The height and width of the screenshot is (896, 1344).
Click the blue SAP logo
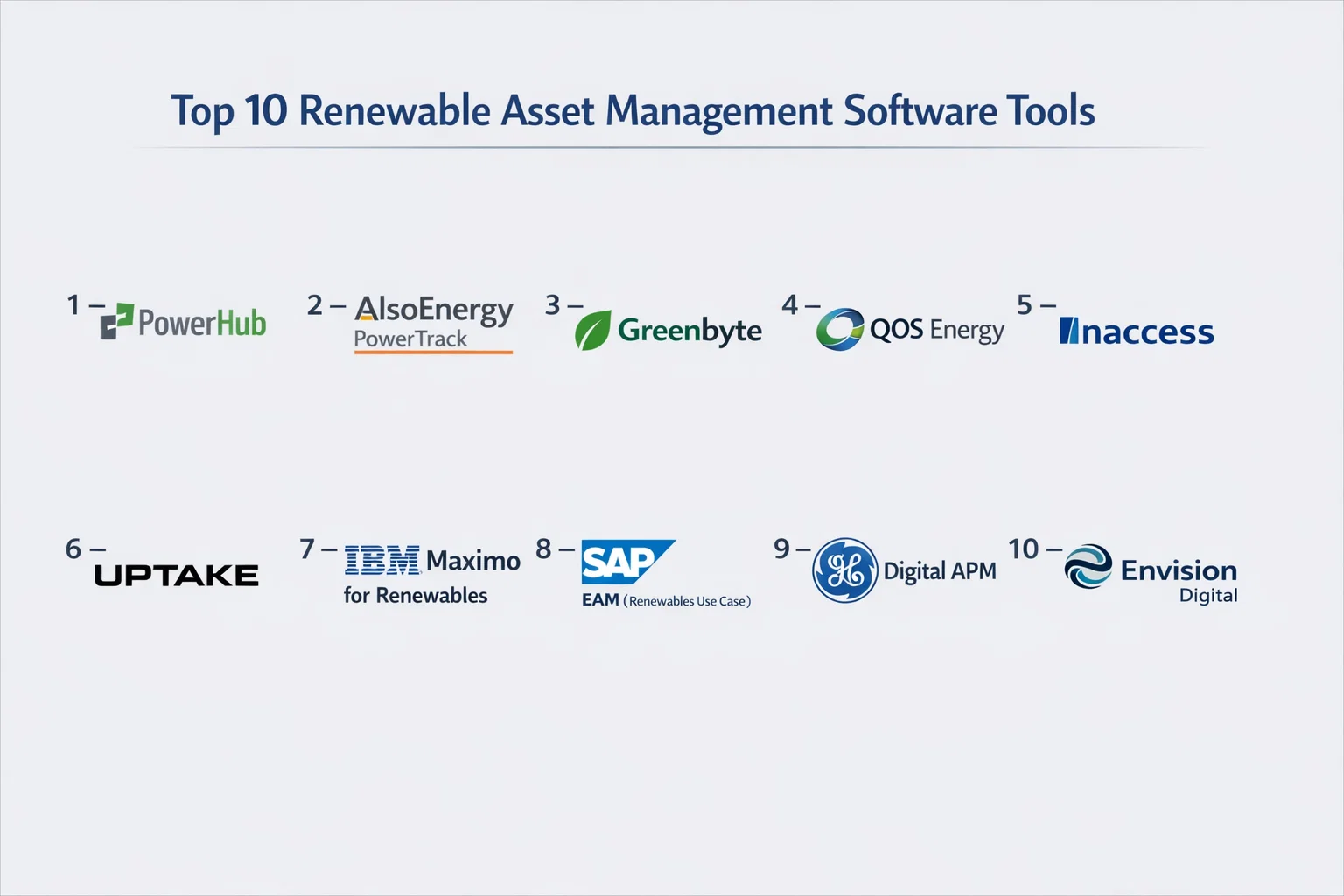625,562
